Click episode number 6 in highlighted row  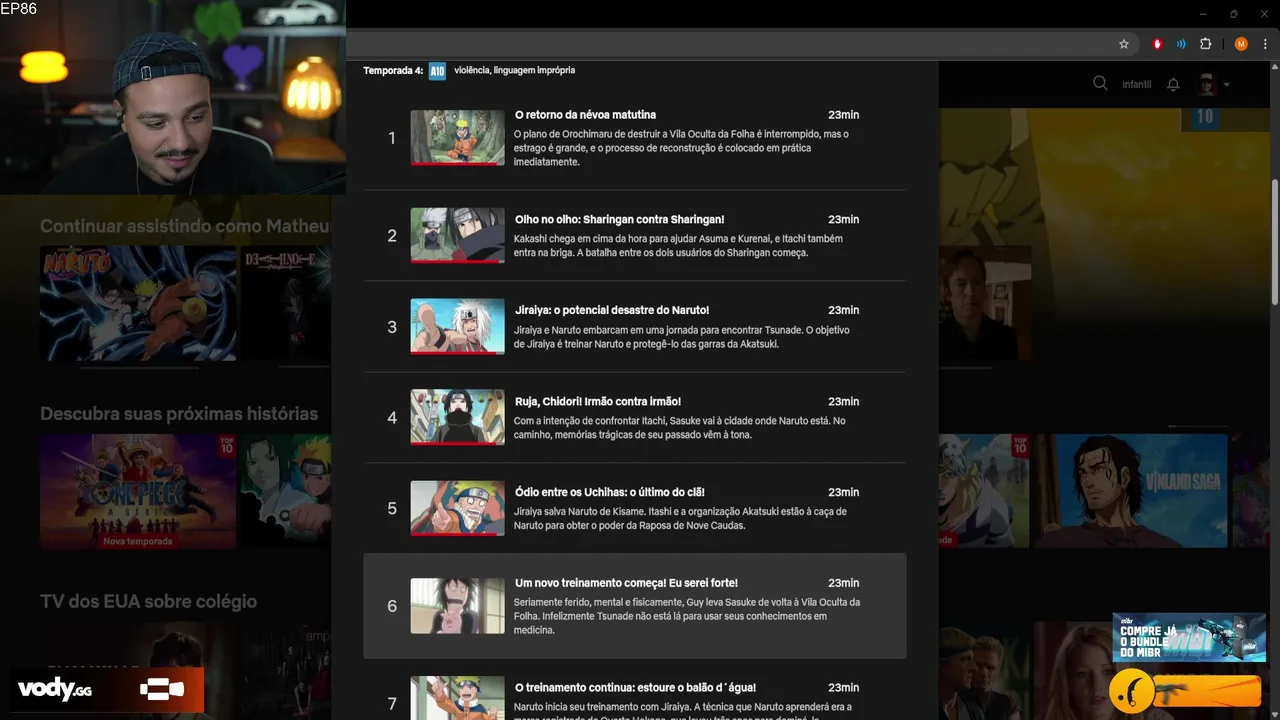pyautogui.click(x=392, y=606)
